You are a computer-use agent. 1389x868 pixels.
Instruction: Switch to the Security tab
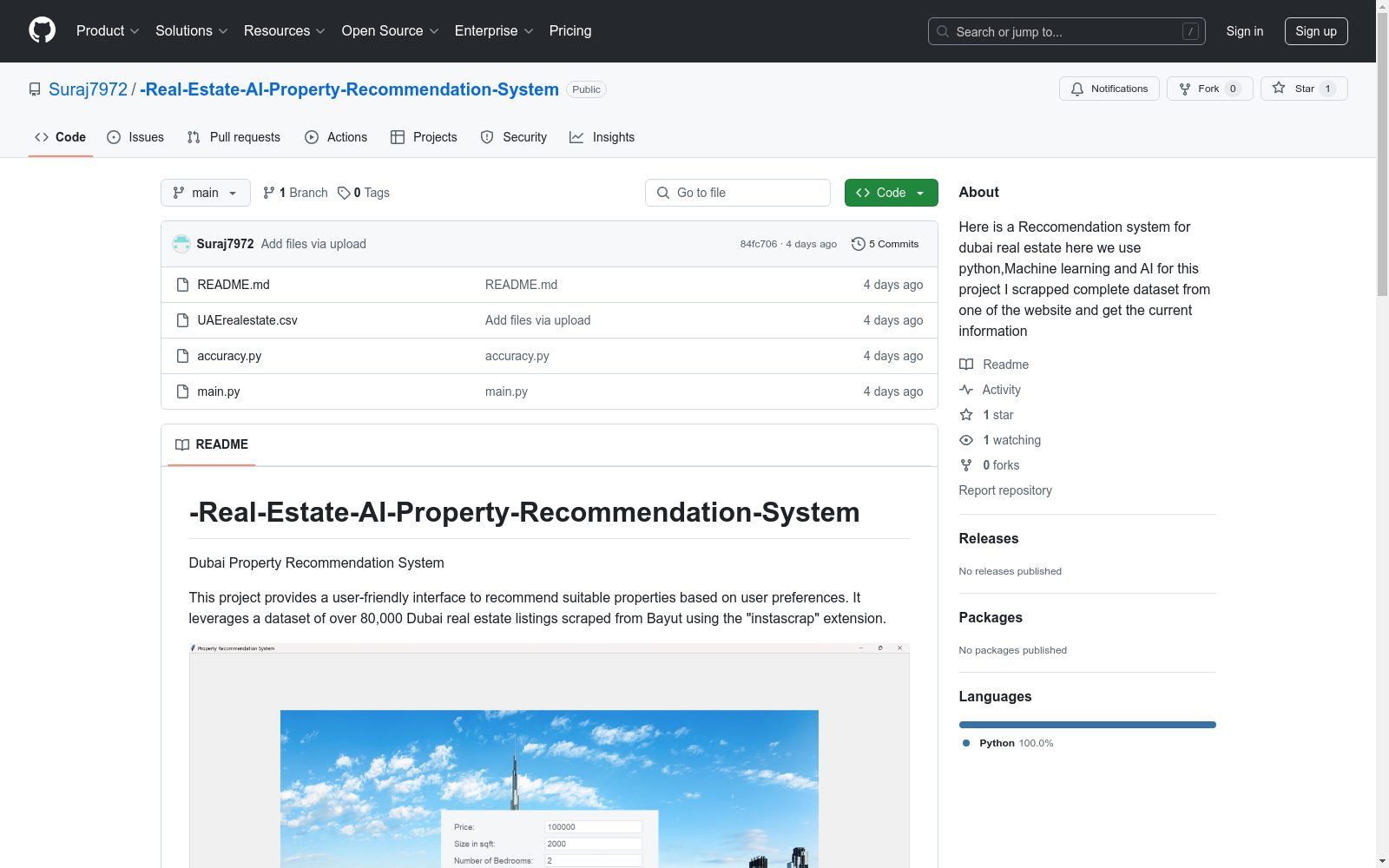(514, 137)
